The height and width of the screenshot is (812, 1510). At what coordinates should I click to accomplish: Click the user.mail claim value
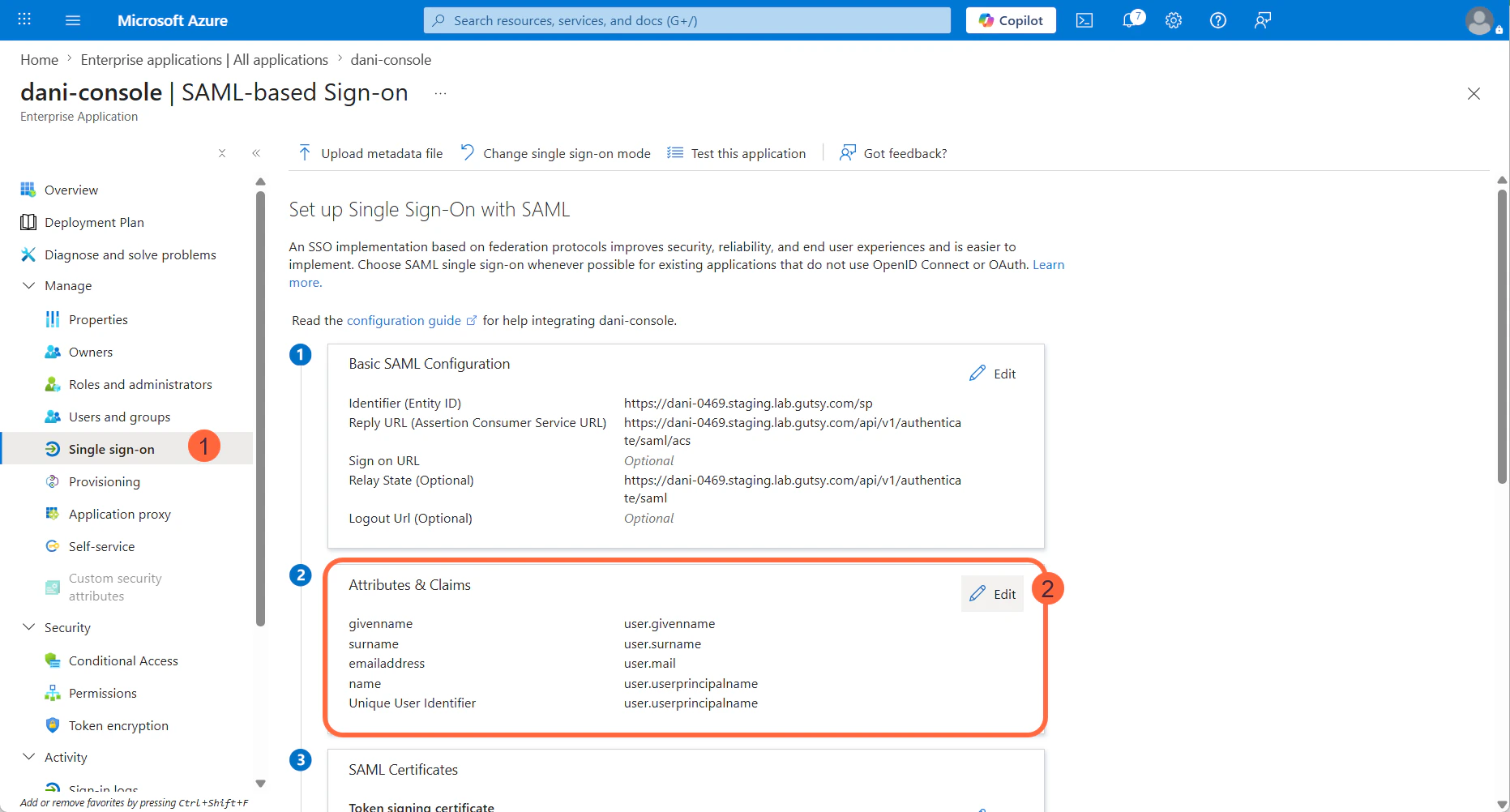[650, 664]
